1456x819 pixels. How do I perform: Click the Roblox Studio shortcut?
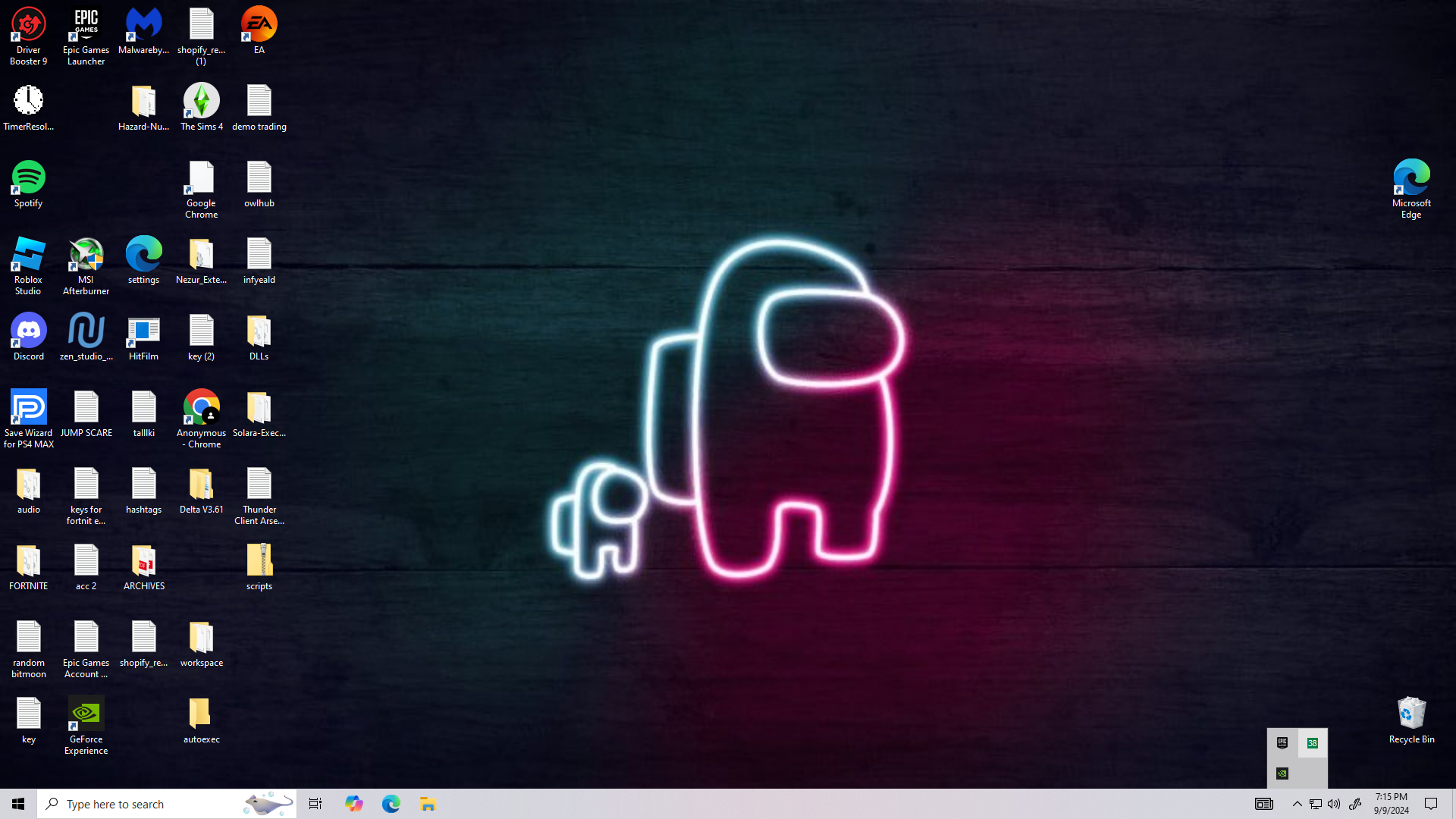[28, 263]
